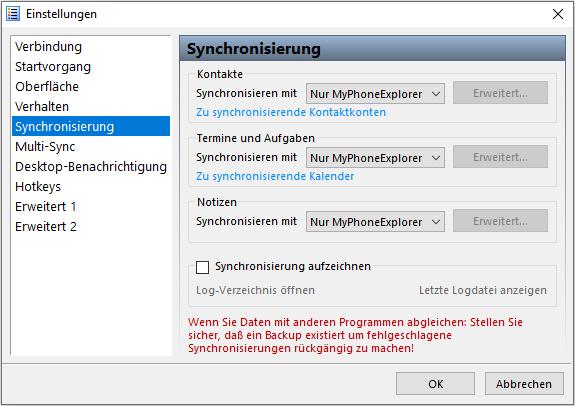Enable Synchronisierung aufzeichnen checkbox
Image resolution: width=575 pixels, height=406 pixels.
[x=202, y=267]
